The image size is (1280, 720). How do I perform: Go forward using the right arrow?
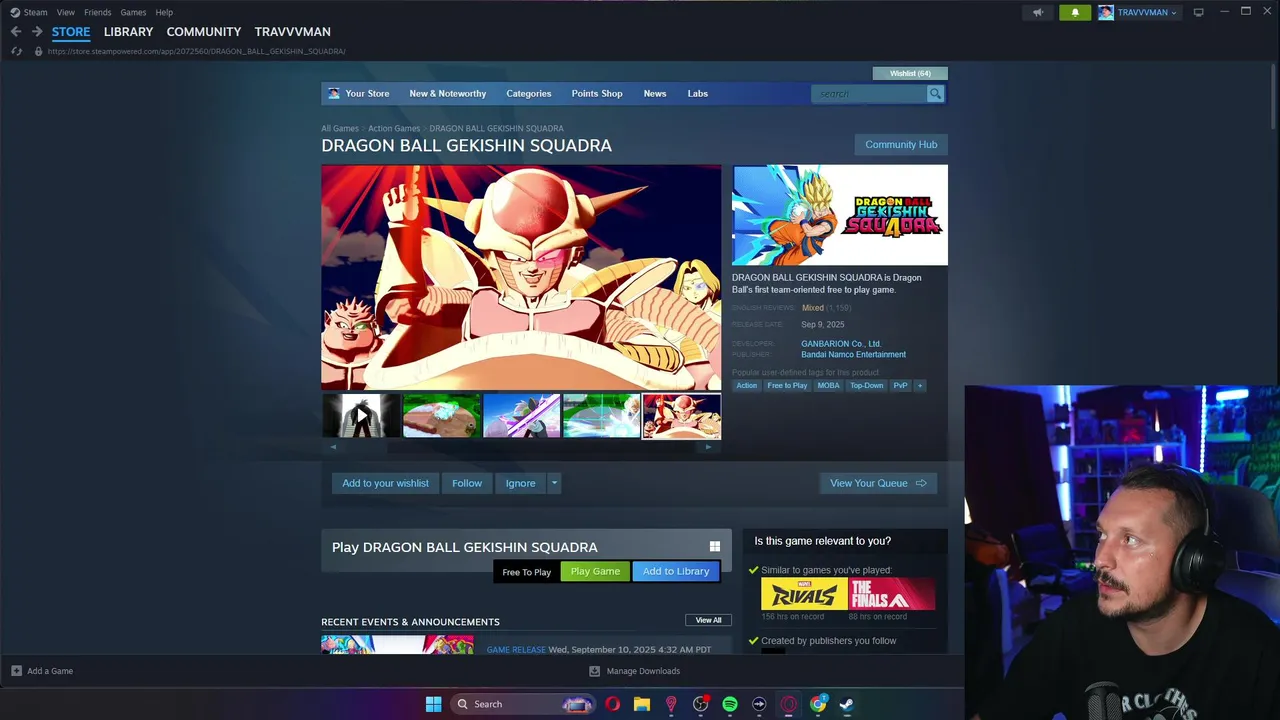pos(37,32)
